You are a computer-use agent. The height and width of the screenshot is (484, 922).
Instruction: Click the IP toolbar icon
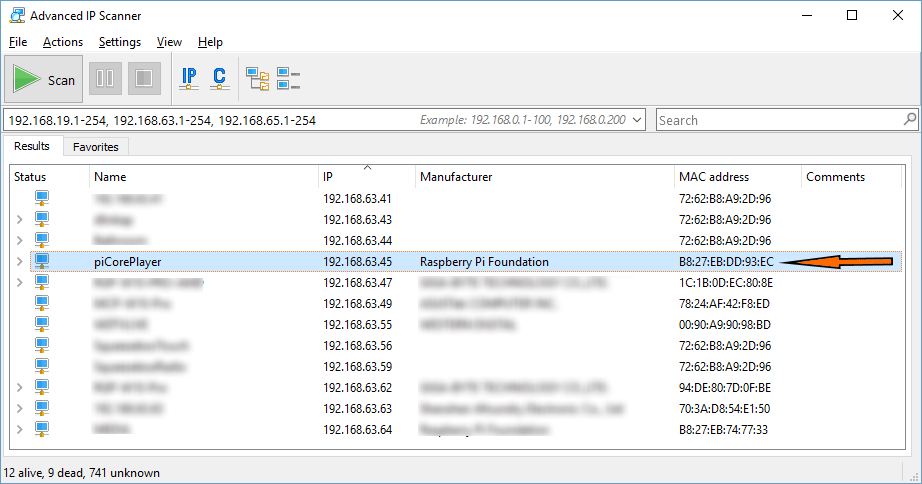tap(189, 78)
